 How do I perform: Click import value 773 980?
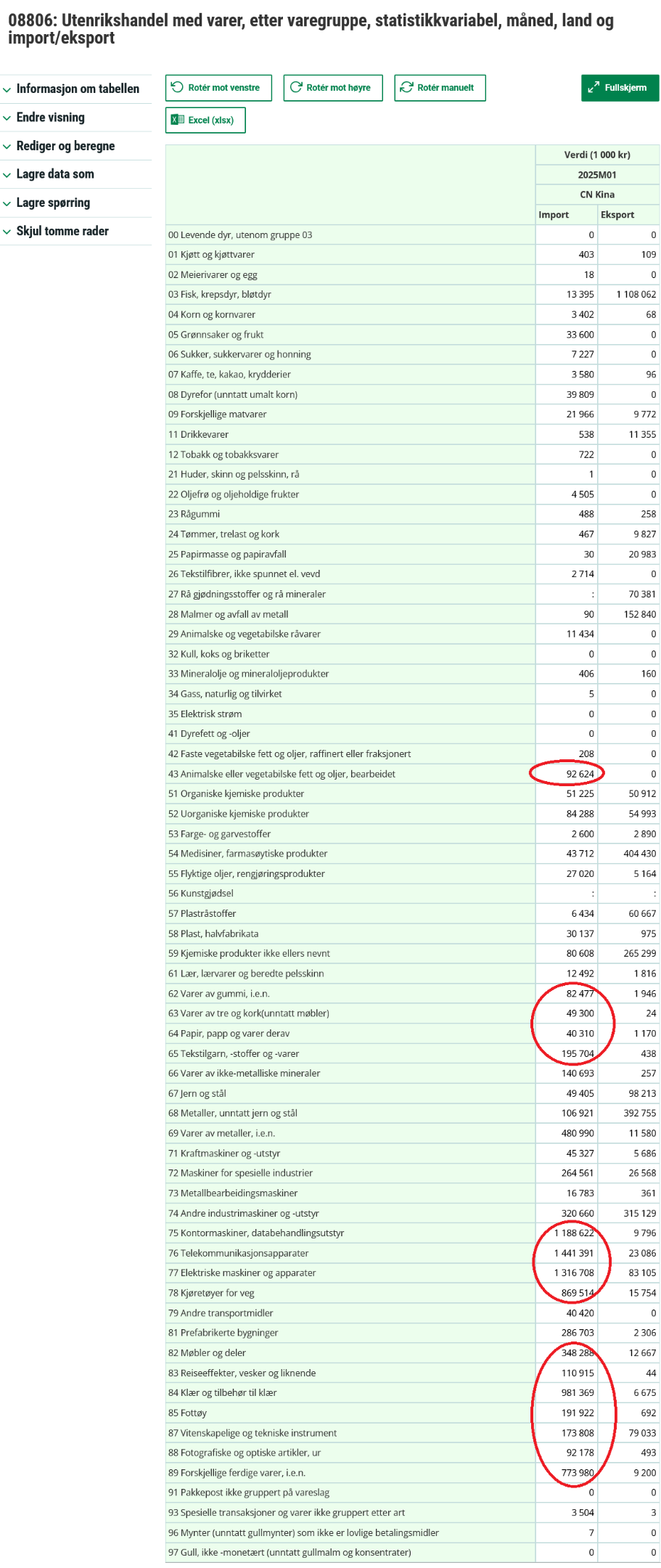578,1473
